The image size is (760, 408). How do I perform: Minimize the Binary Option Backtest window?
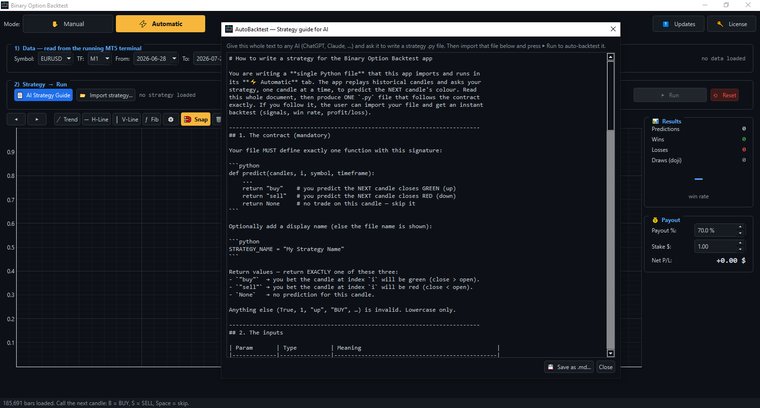pos(704,5)
